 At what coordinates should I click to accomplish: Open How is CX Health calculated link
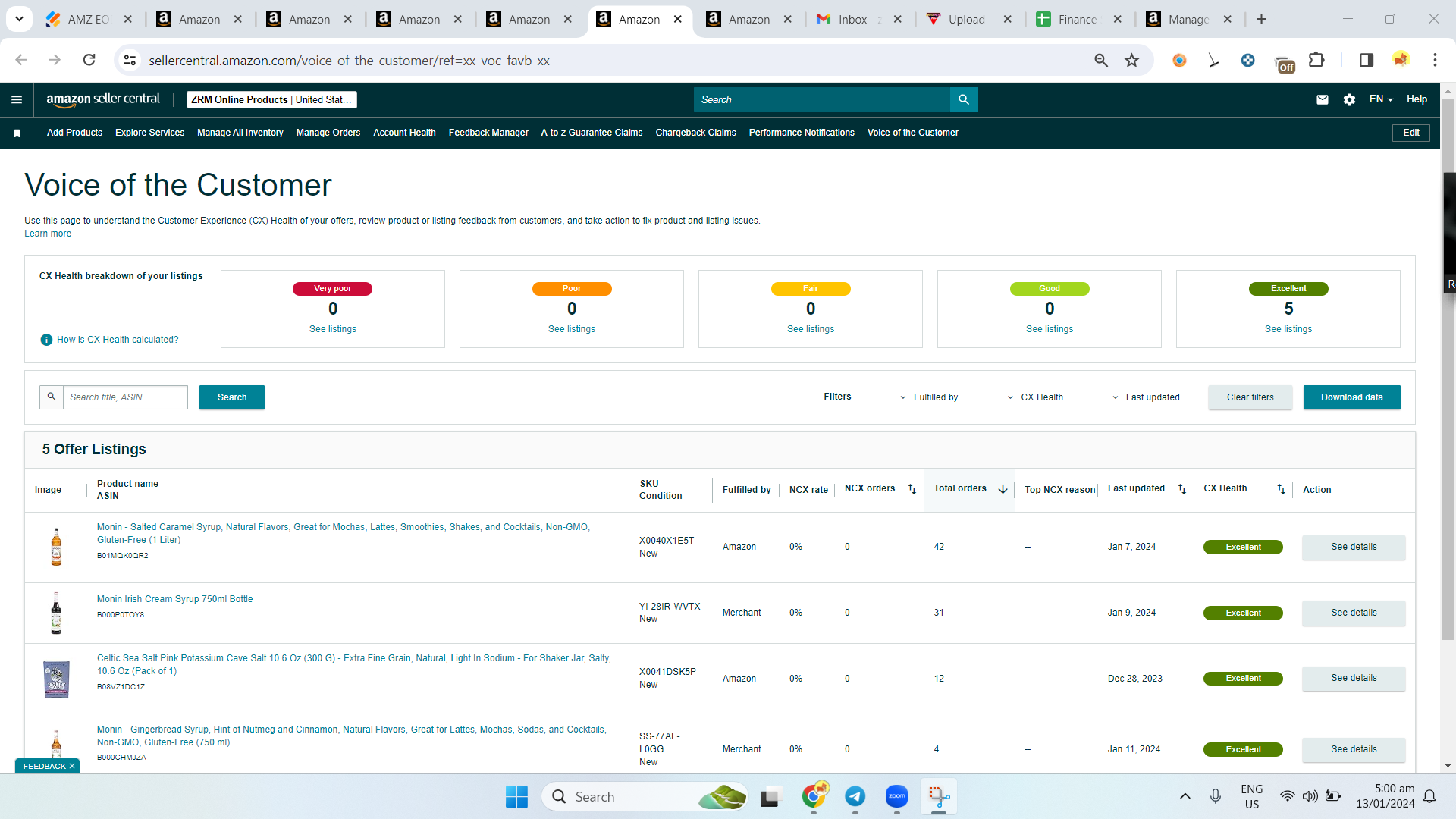click(x=118, y=340)
